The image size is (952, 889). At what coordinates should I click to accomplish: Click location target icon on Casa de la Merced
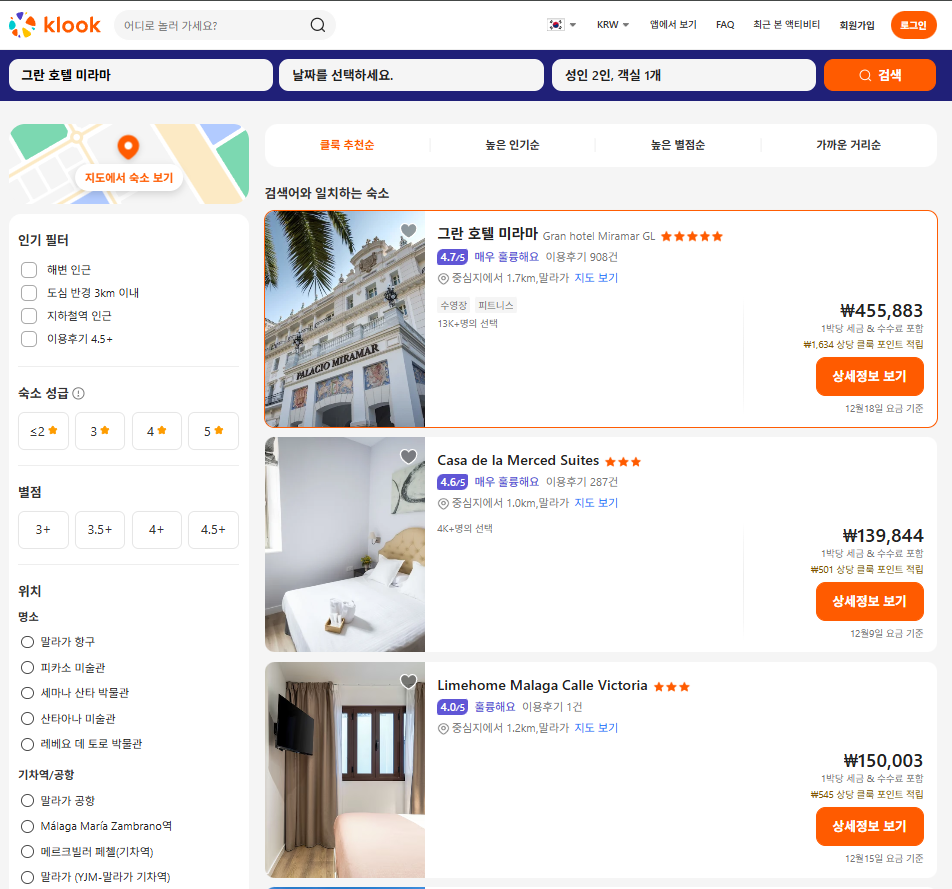click(x=443, y=503)
